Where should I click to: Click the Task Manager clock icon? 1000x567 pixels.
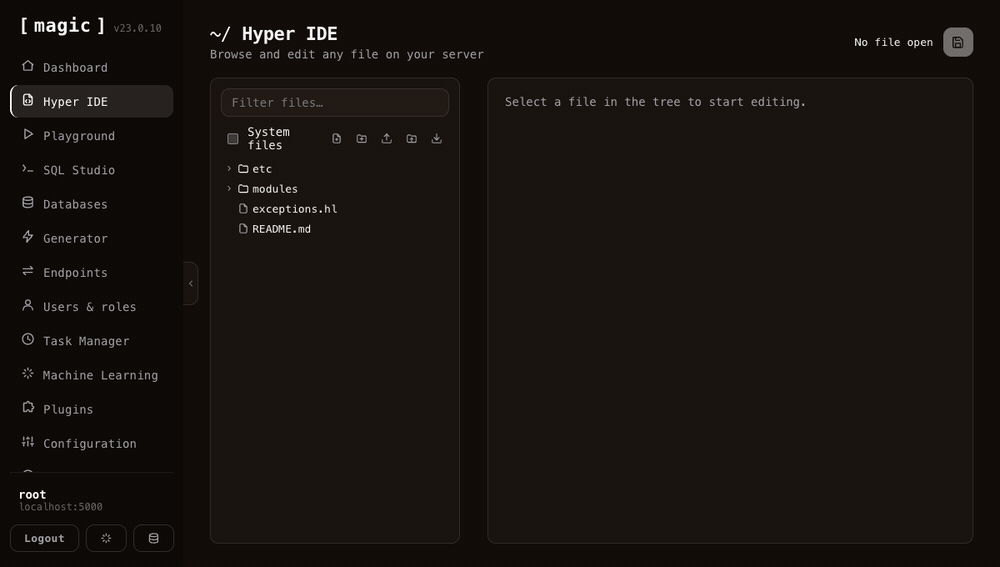click(27, 339)
